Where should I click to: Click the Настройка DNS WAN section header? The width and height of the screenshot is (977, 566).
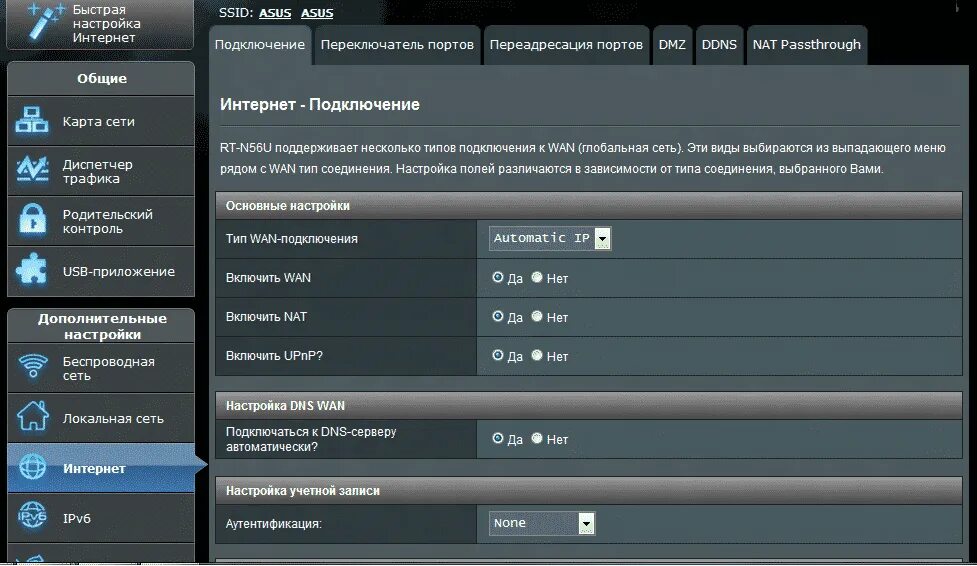pyautogui.click(x=588, y=406)
